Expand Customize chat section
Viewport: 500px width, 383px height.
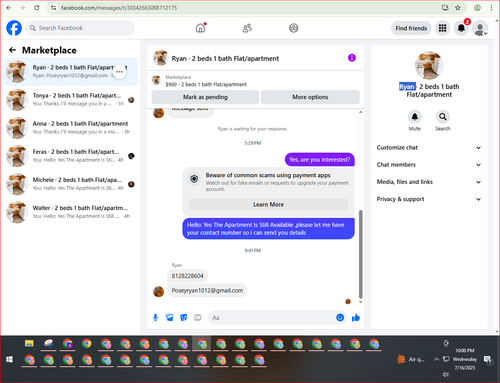tap(429, 148)
